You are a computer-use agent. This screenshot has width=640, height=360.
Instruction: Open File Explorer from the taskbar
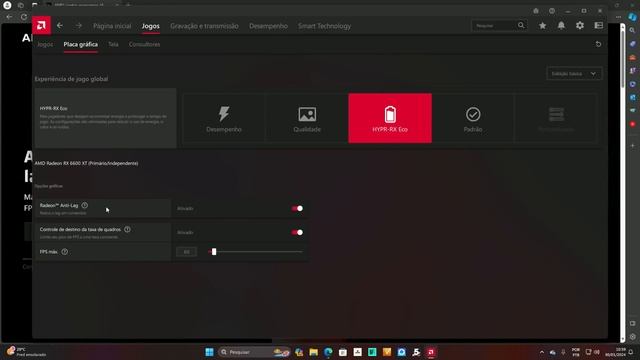pyautogui.click(x=313, y=352)
